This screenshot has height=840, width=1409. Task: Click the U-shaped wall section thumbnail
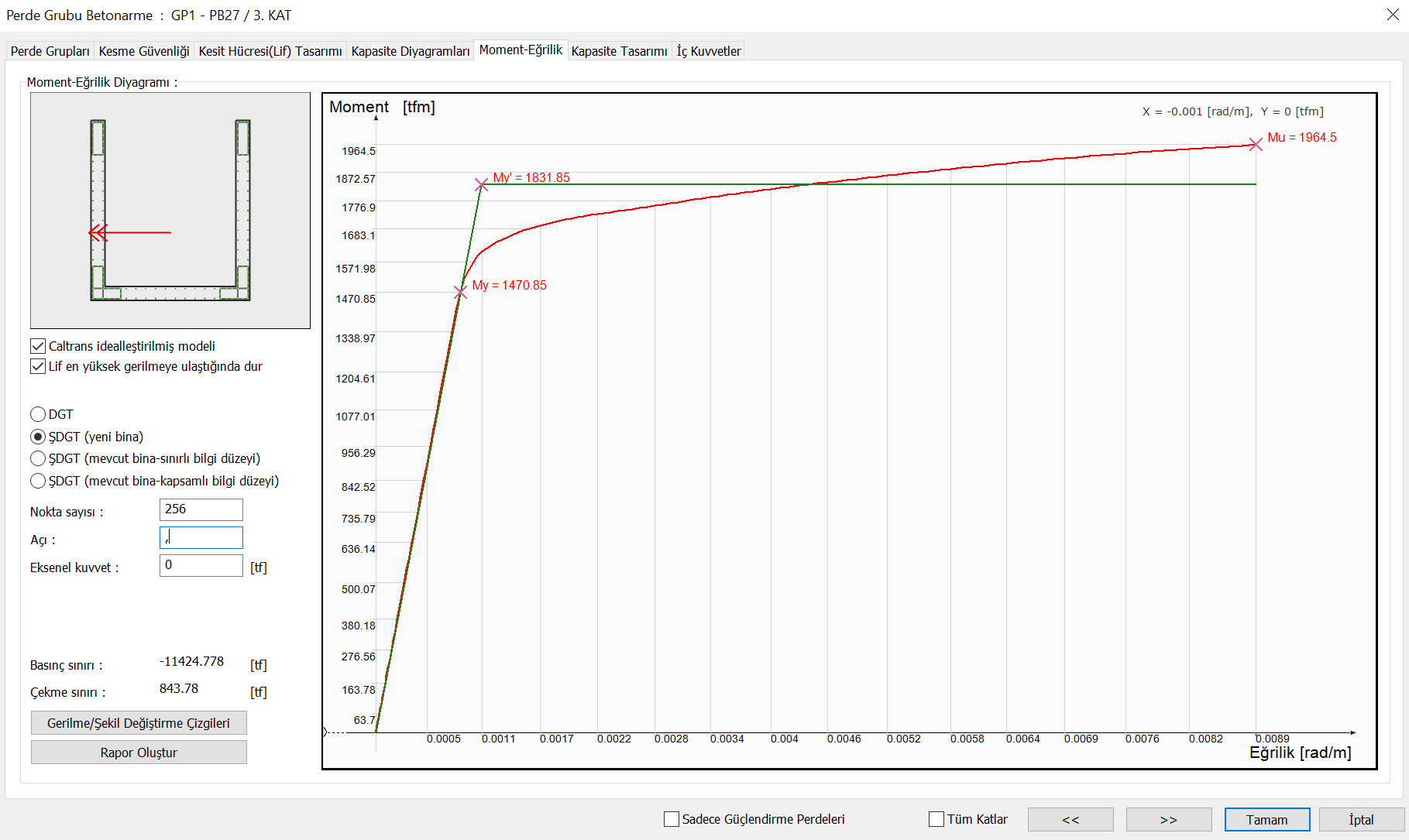pos(170,211)
